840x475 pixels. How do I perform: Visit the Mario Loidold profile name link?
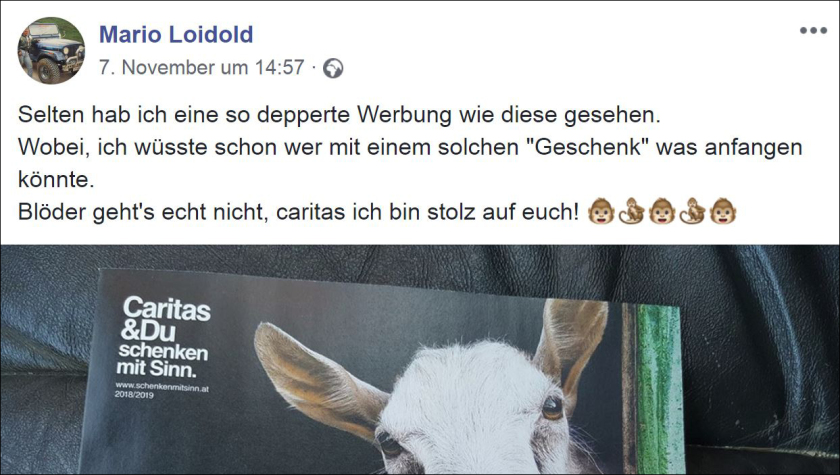coord(176,34)
